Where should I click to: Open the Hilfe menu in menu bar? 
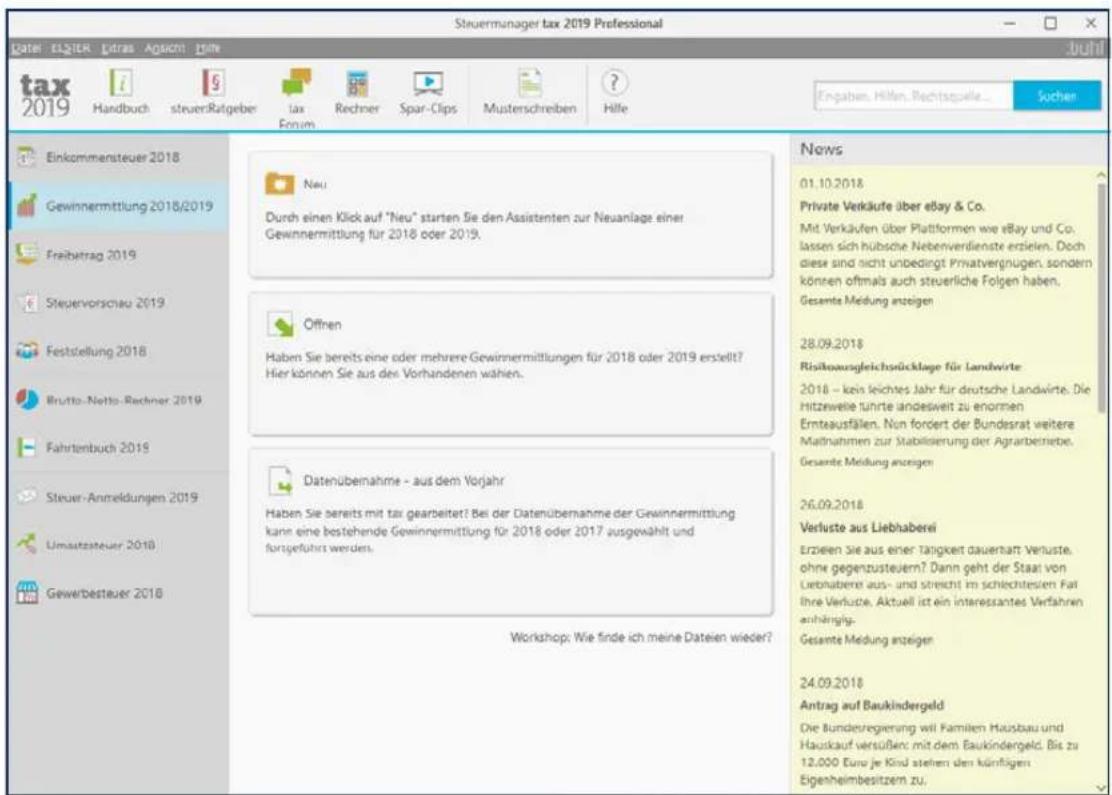coord(208,48)
